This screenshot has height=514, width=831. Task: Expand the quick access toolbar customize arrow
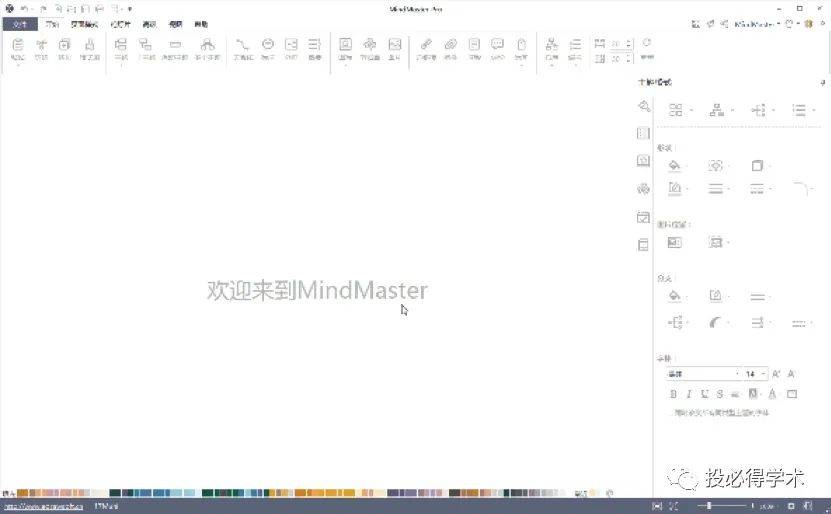tap(130, 9)
